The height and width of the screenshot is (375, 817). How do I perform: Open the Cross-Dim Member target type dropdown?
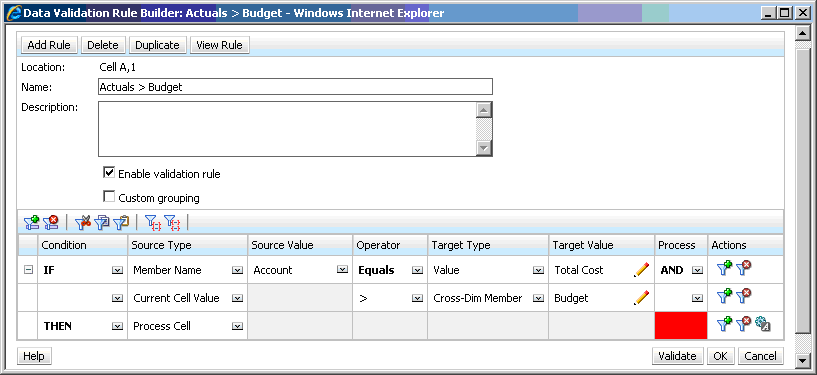(x=537, y=298)
